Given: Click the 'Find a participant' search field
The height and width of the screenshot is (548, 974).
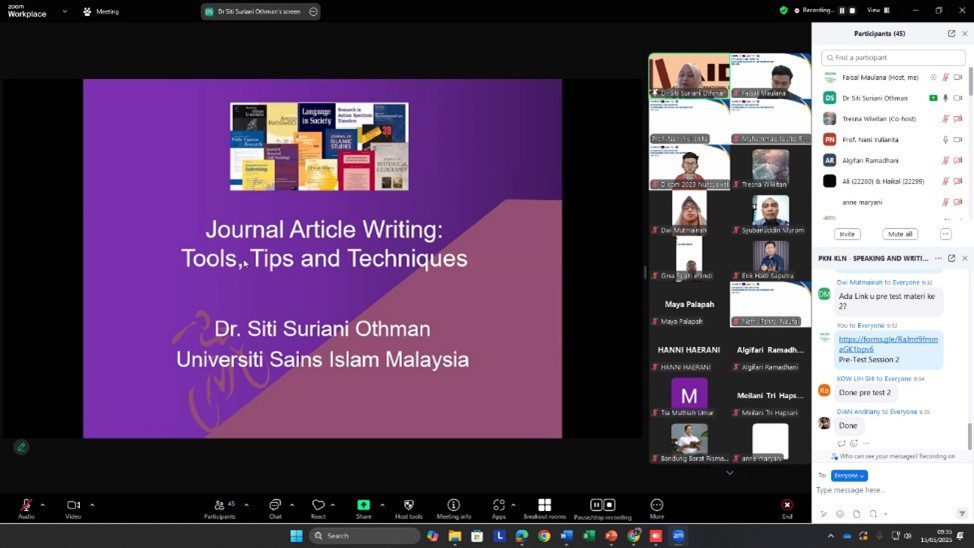Looking at the screenshot, I should 890,58.
